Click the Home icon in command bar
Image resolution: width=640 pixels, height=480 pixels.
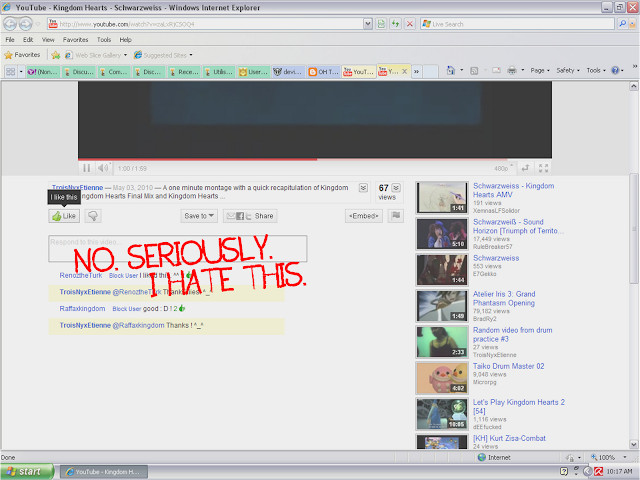pyautogui.click(x=451, y=70)
